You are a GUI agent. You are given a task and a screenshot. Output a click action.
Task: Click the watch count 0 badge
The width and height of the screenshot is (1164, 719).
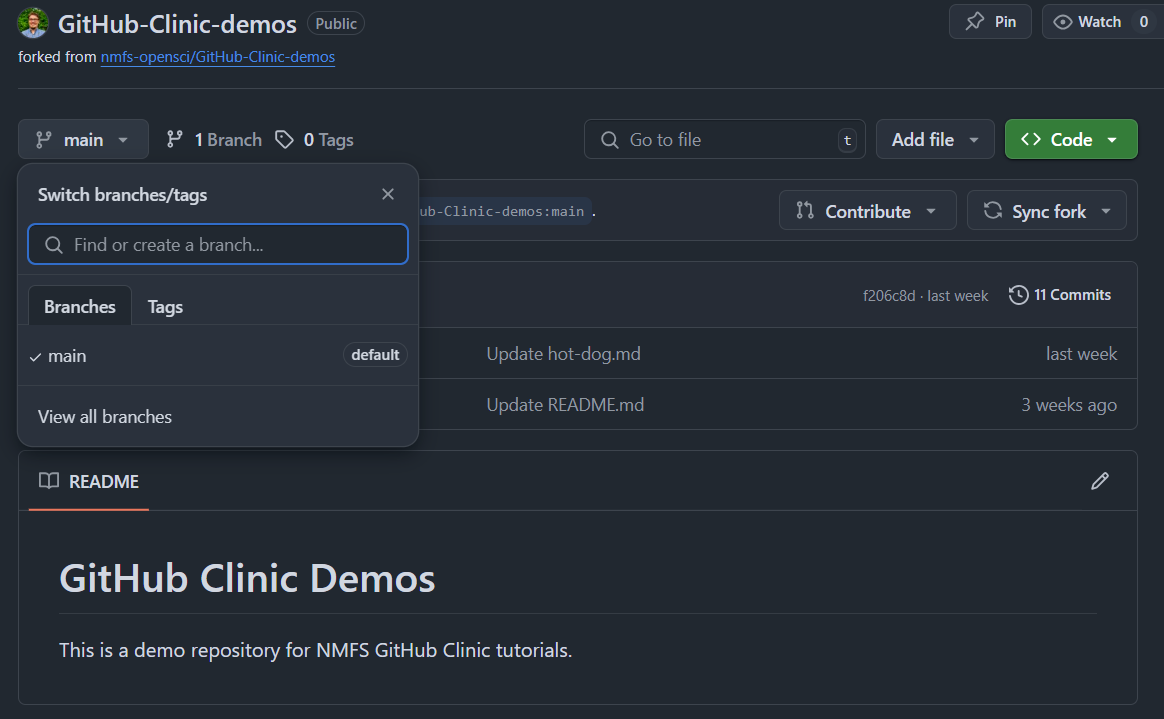1144,22
